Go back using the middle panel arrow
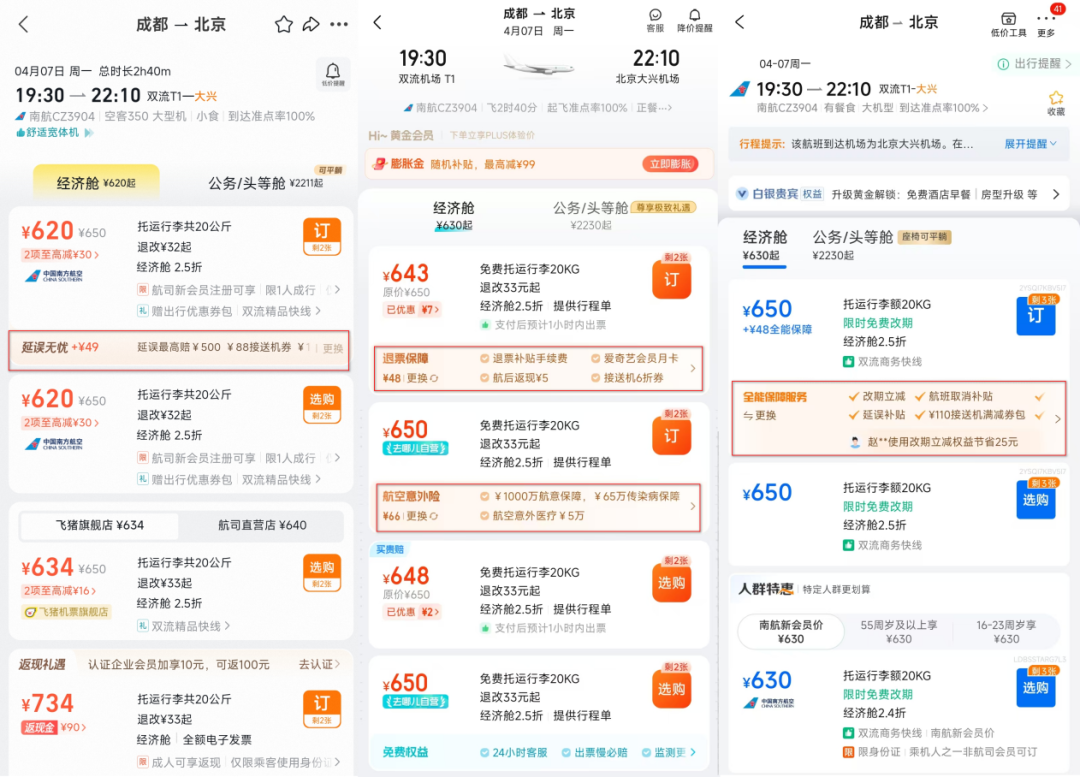Screen dimensions: 1080x777 (377, 23)
